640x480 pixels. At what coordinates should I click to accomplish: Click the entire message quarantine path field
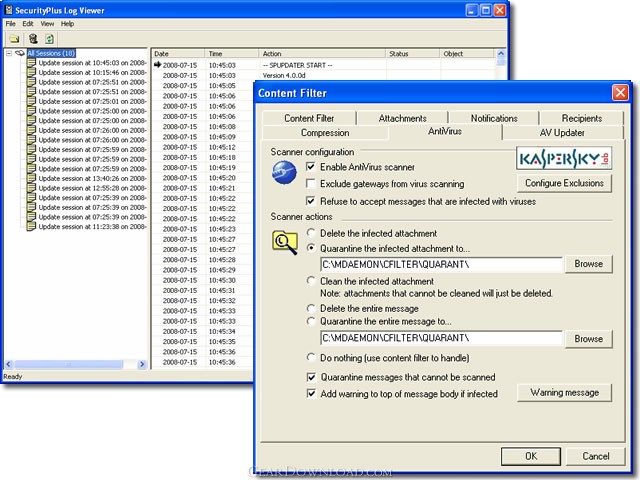click(x=441, y=338)
